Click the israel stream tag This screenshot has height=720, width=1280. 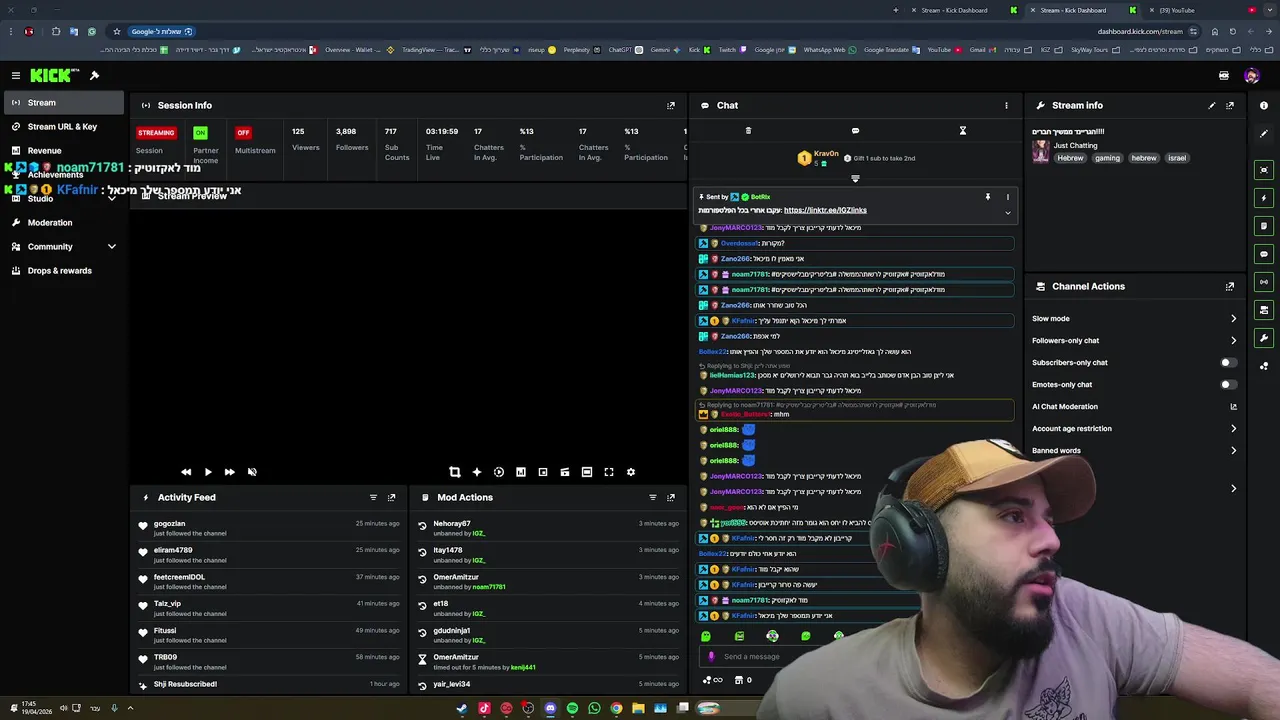pyautogui.click(x=1177, y=158)
